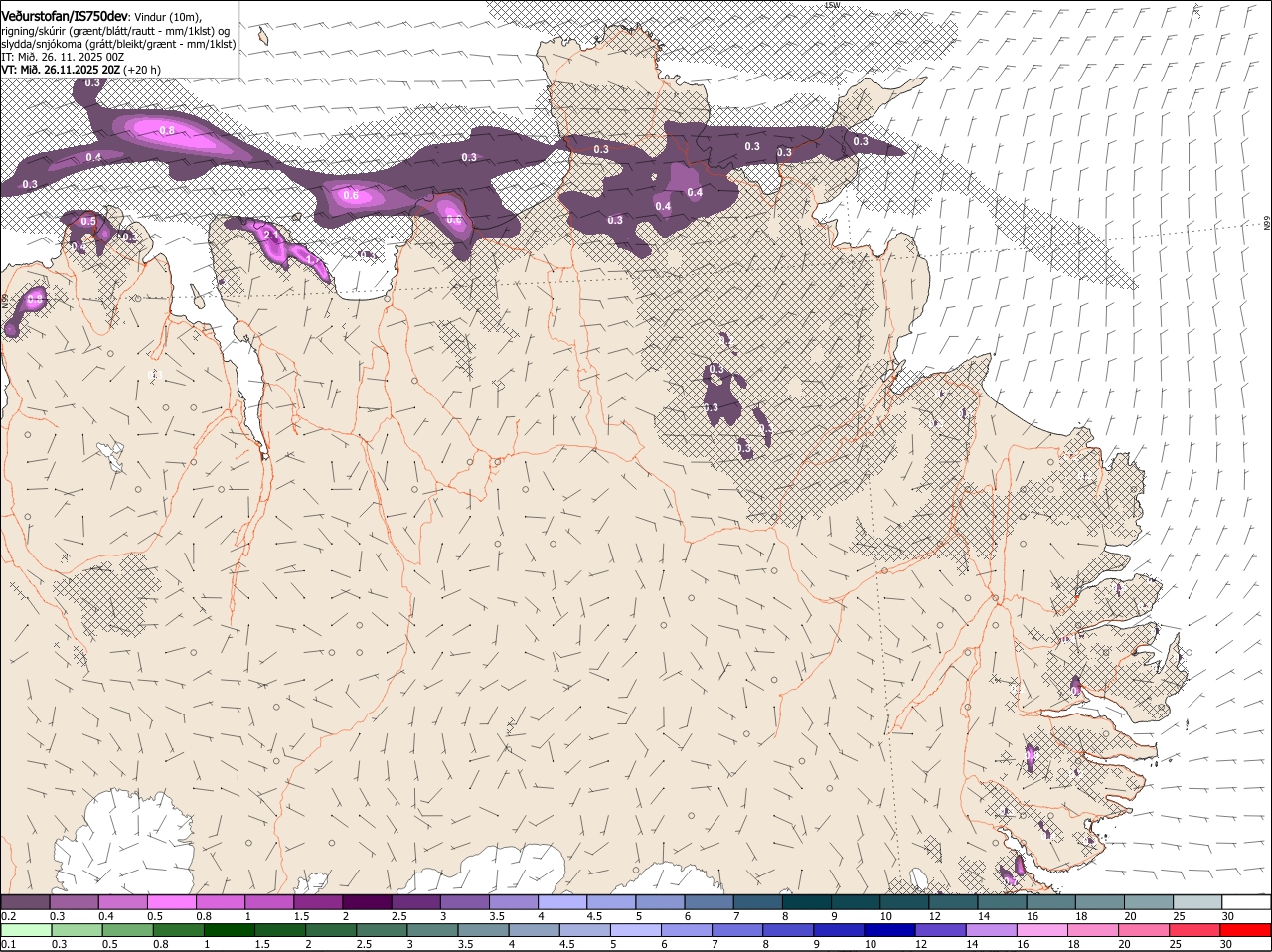Pick the deep blue 10 swatch in bottom legend
This screenshot has width=1272, height=952.
click(x=889, y=930)
